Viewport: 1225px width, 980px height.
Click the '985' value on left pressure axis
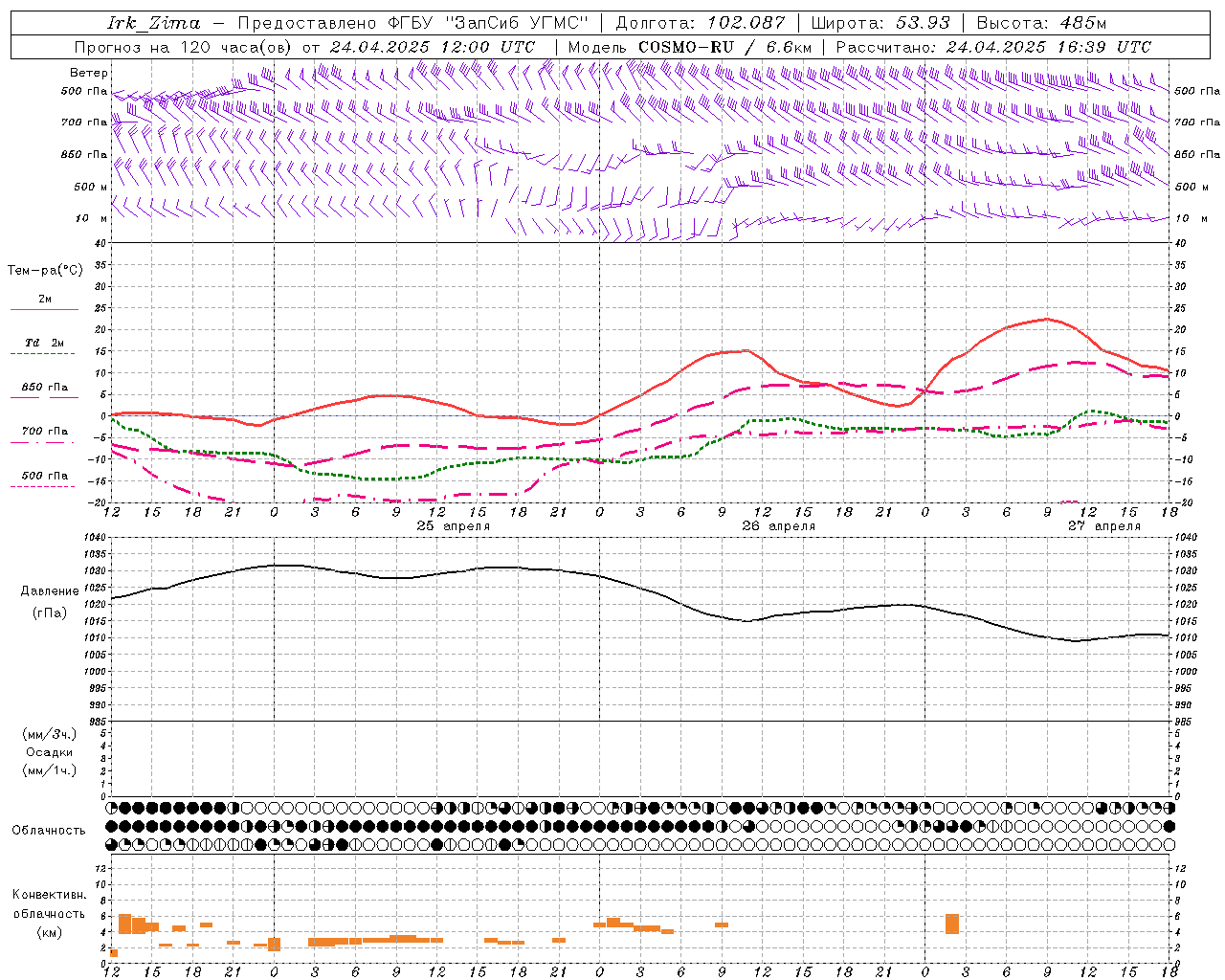pos(98,722)
